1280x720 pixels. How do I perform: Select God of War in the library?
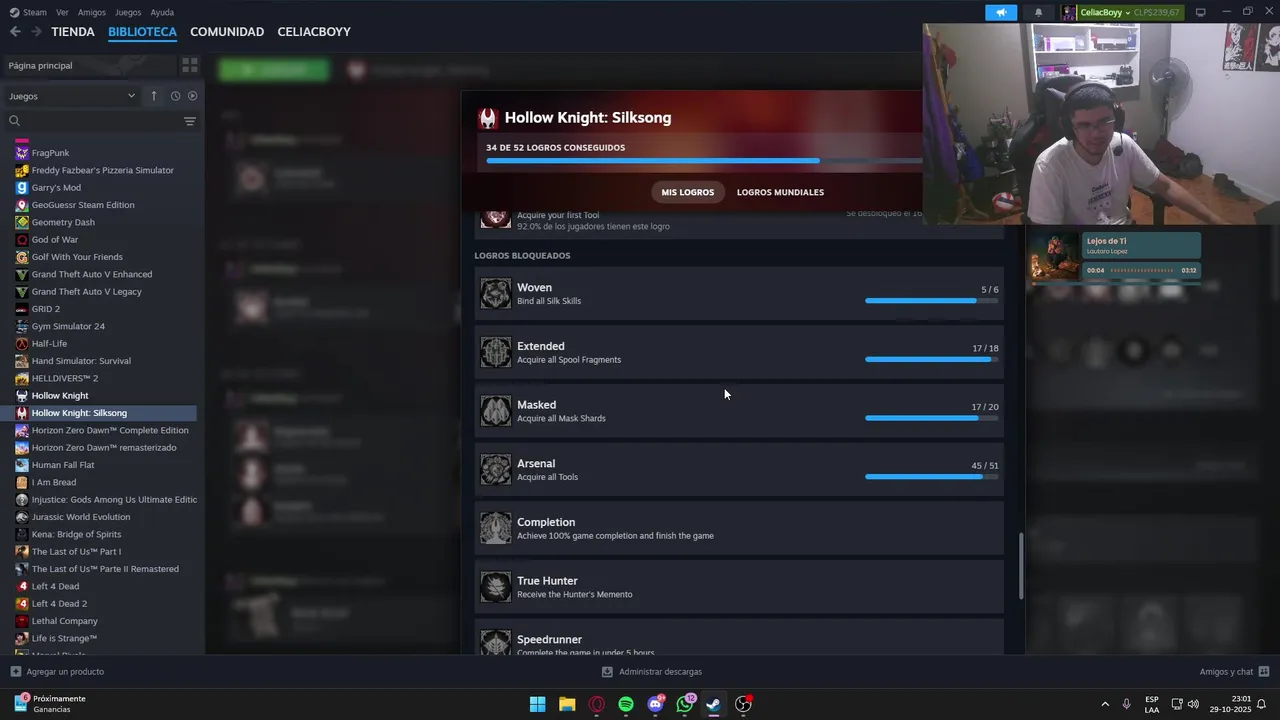(x=54, y=239)
